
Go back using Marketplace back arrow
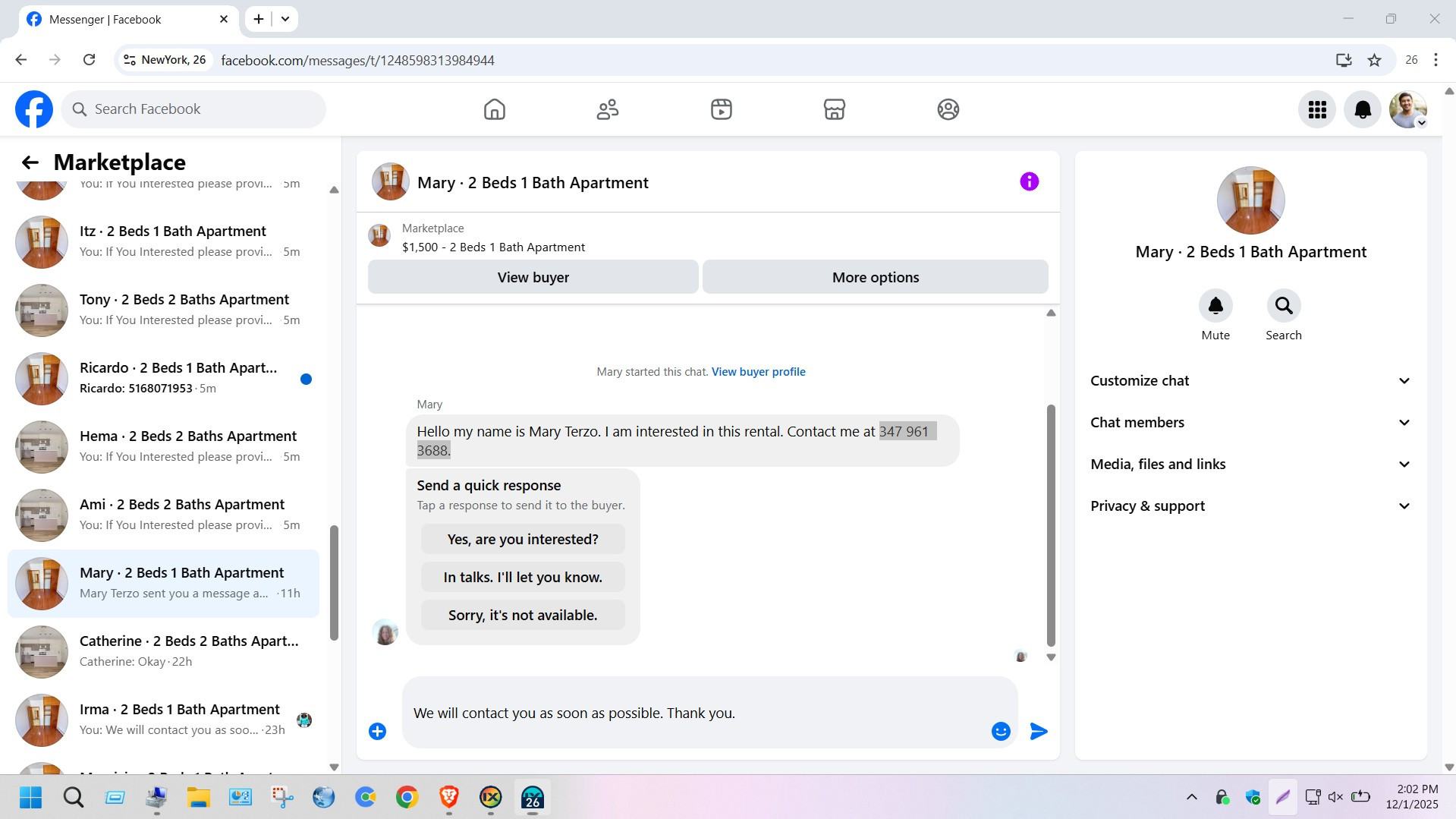(x=30, y=162)
